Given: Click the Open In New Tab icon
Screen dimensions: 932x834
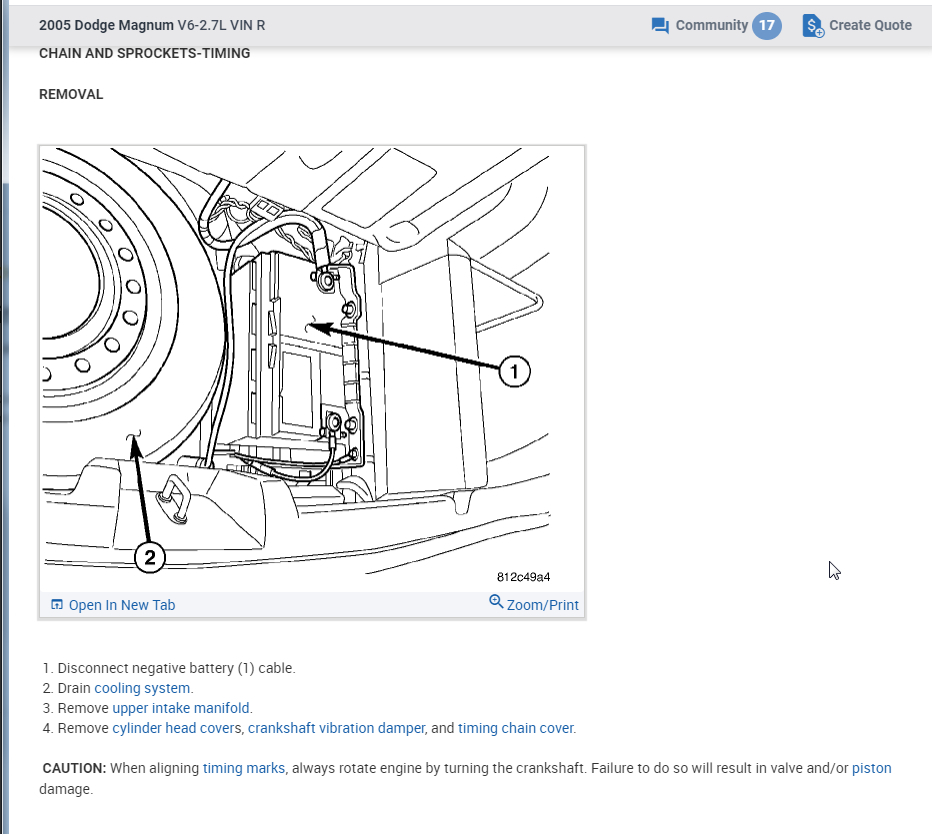Looking at the screenshot, I should [x=57, y=605].
